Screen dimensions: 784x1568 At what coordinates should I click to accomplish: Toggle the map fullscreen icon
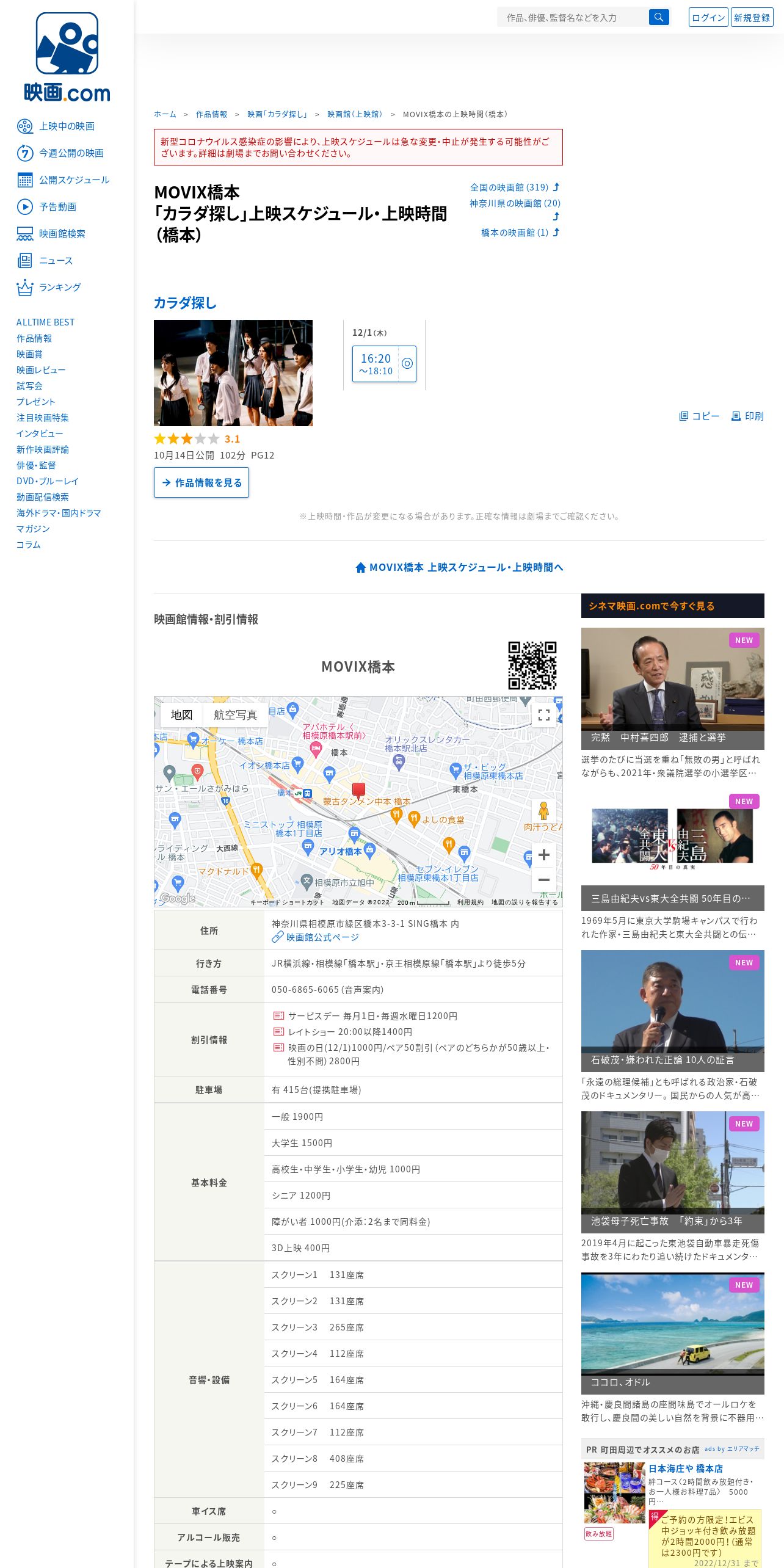pos(543,715)
